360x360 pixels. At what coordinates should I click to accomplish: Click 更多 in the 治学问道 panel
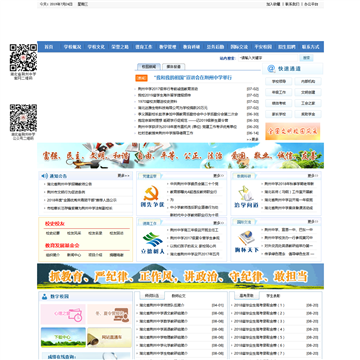pos(313,176)
